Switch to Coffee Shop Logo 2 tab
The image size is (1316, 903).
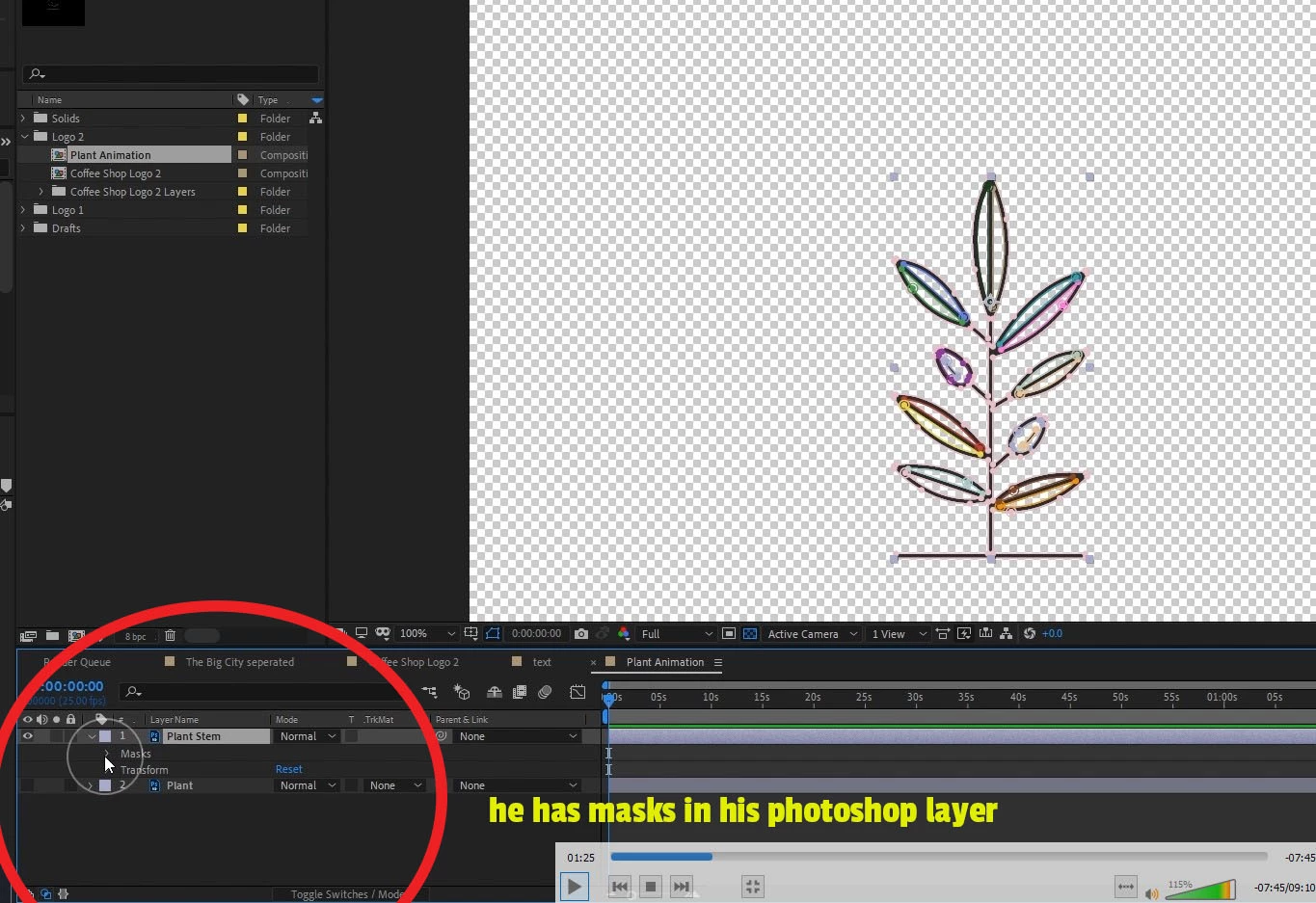pos(416,662)
